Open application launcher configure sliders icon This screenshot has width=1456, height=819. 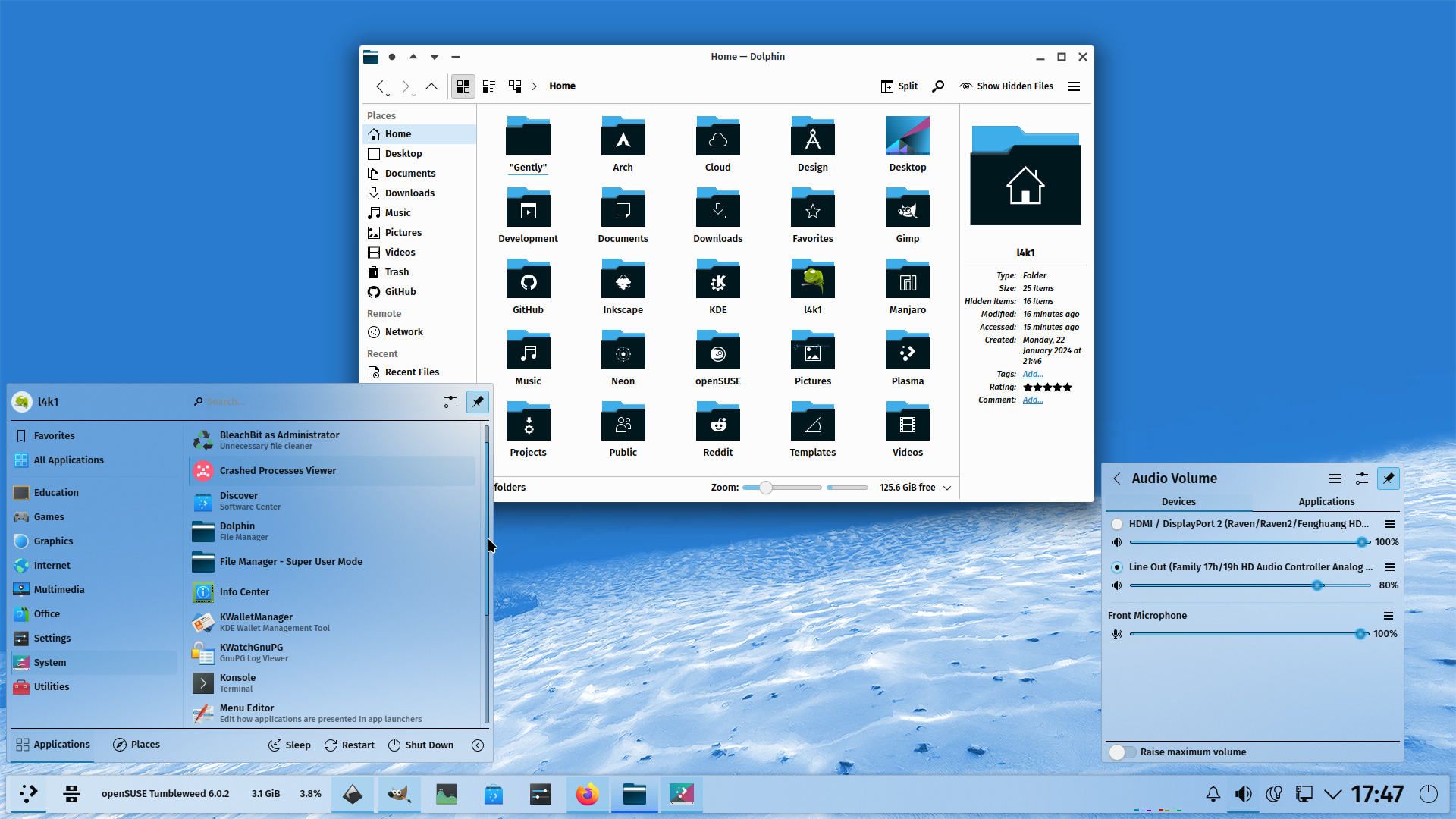450,402
